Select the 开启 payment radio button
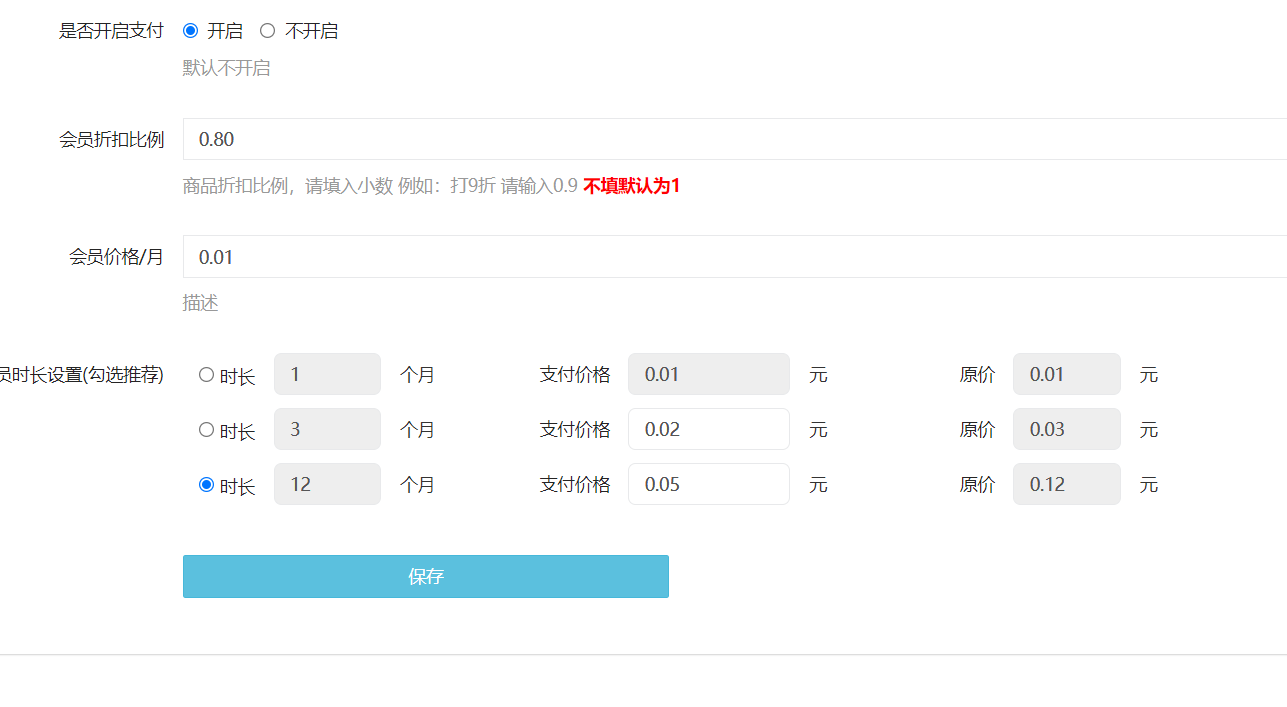 (x=190, y=31)
